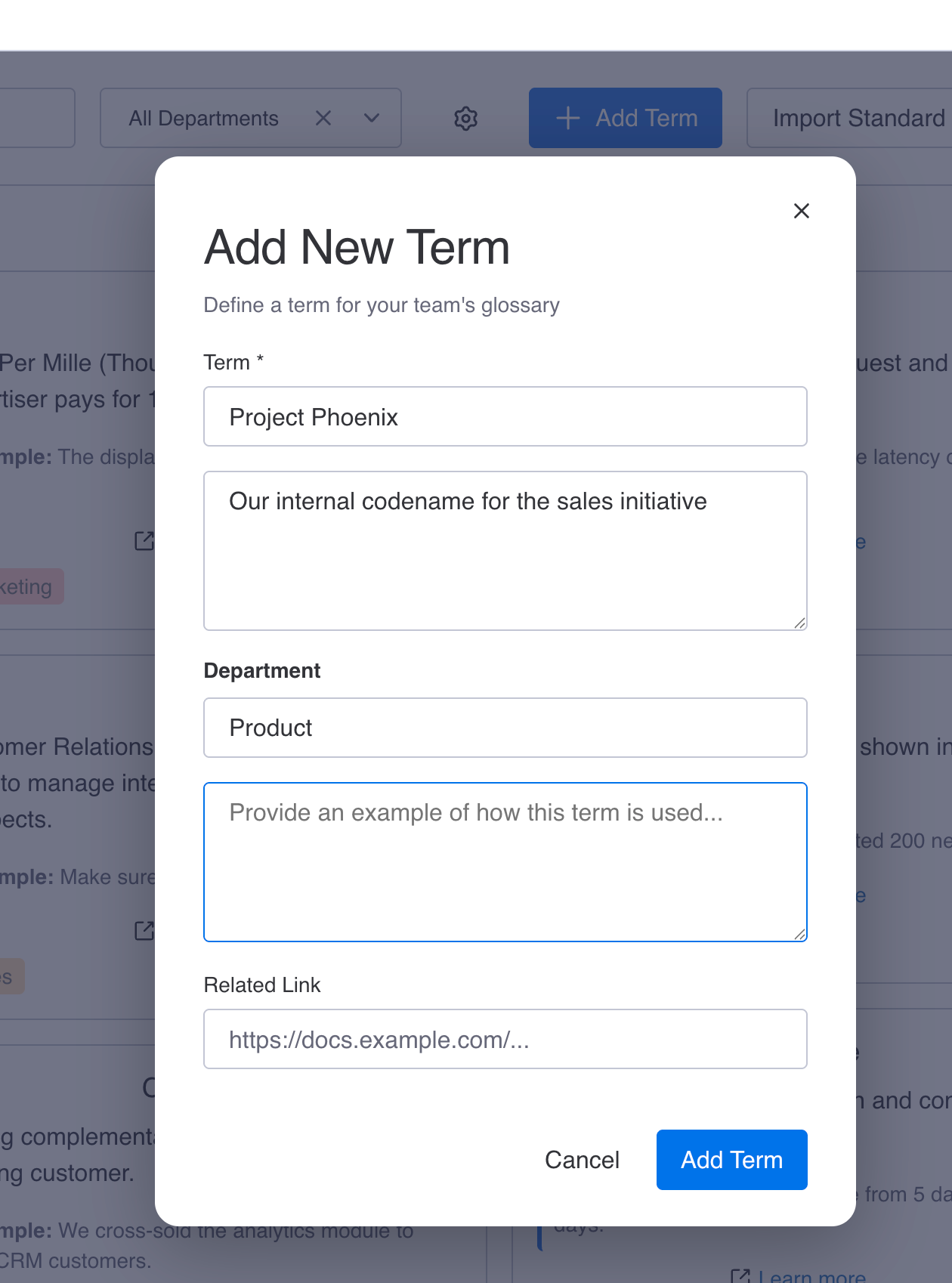The width and height of the screenshot is (952, 1283).
Task: Click the external link icon below the CPM definition
Action: coord(144,541)
